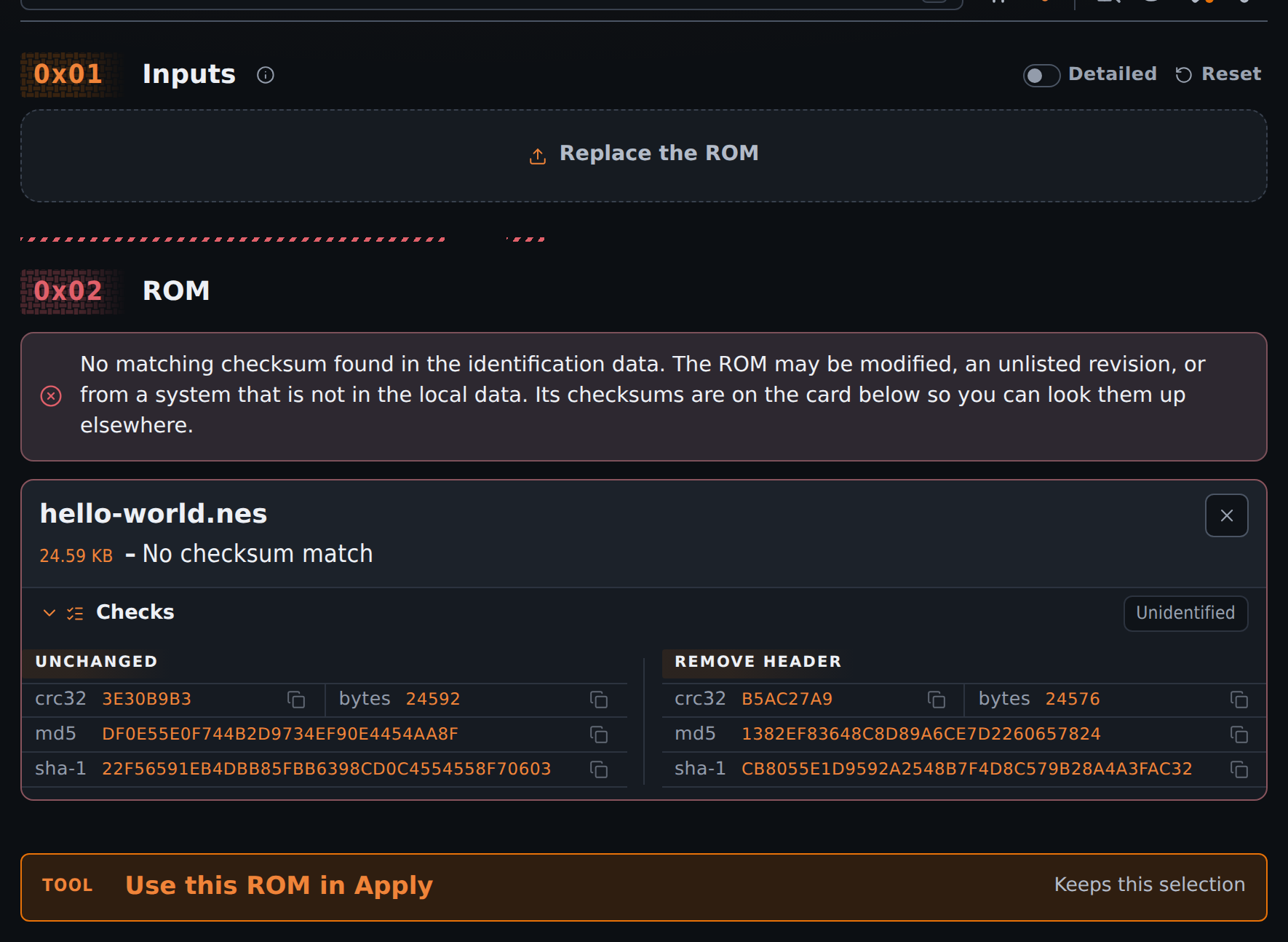The height and width of the screenshot is (942, 1288).
Task: Select the REMOVE HEADER column header
Action: pos(758,662)
